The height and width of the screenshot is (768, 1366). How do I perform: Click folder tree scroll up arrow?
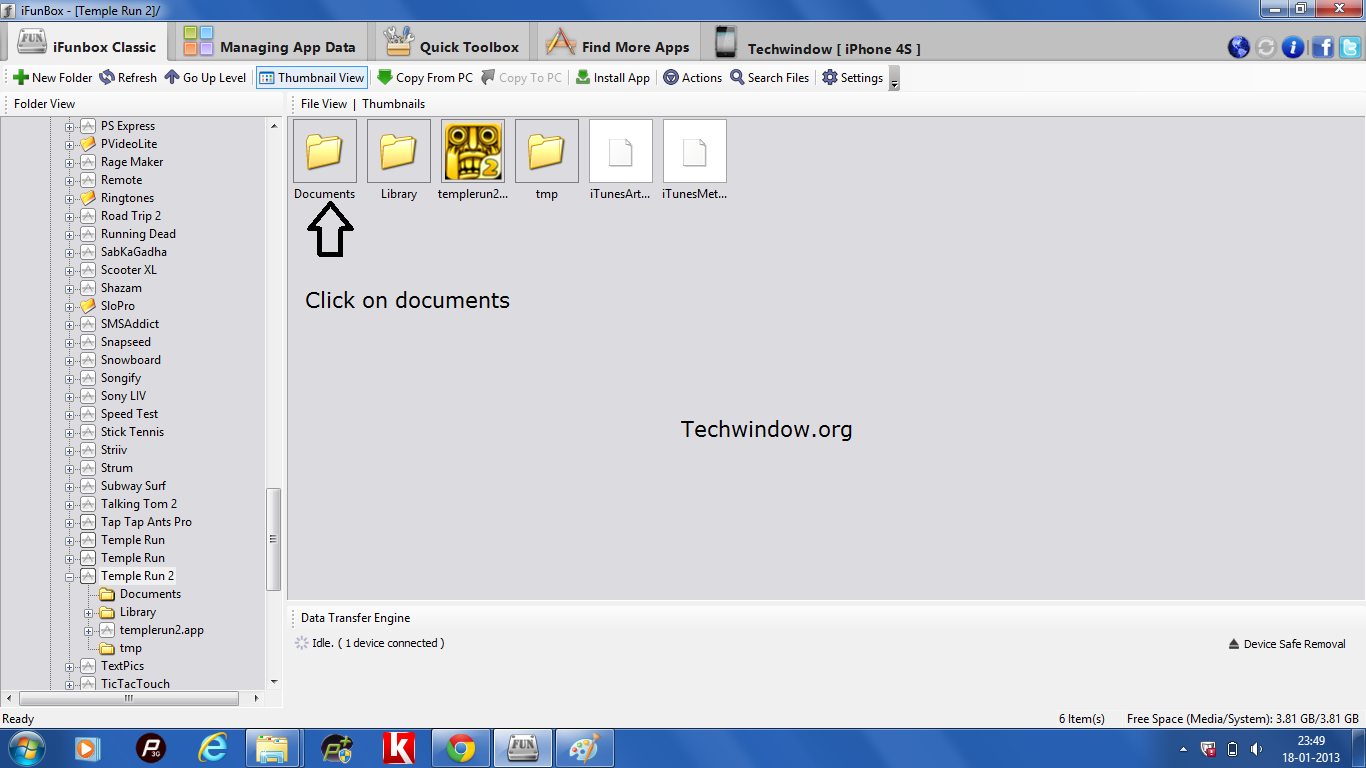273,125
